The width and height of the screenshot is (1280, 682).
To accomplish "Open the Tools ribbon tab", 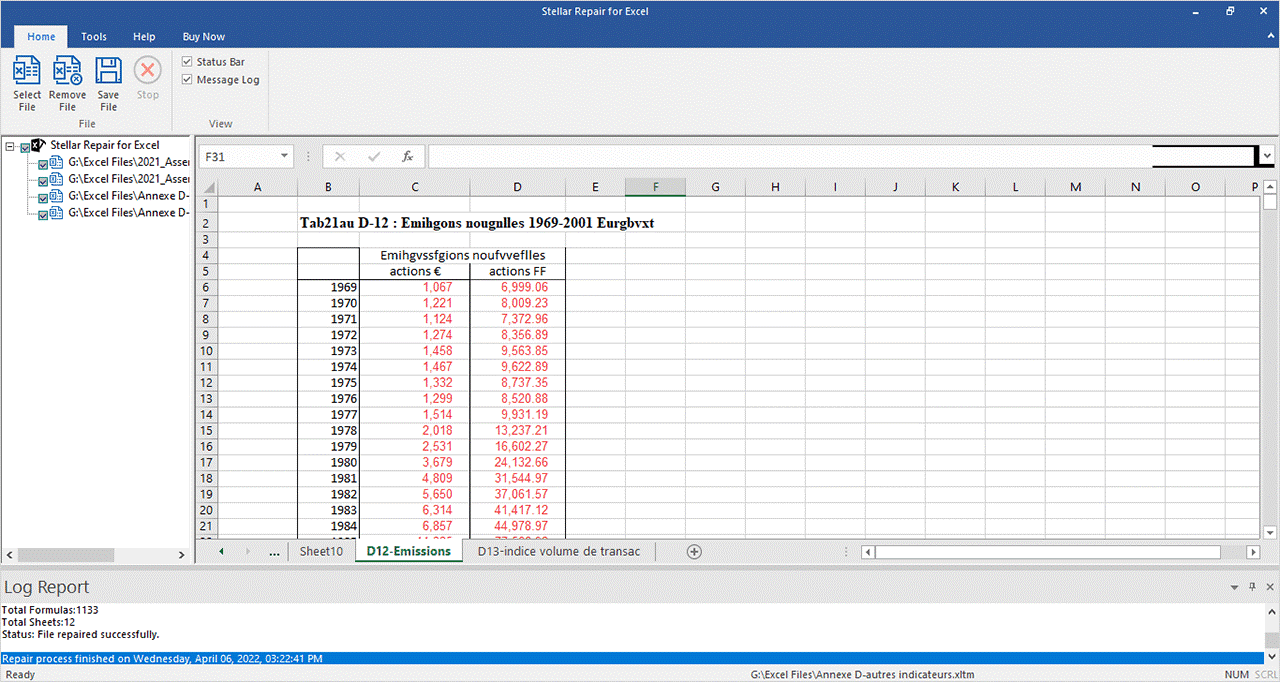I will 94,37.
